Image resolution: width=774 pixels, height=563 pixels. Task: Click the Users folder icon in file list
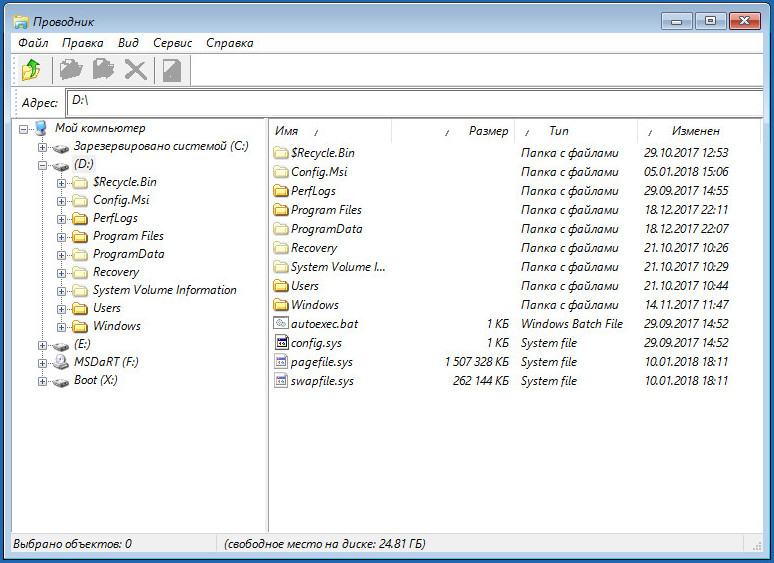(281, 286)
